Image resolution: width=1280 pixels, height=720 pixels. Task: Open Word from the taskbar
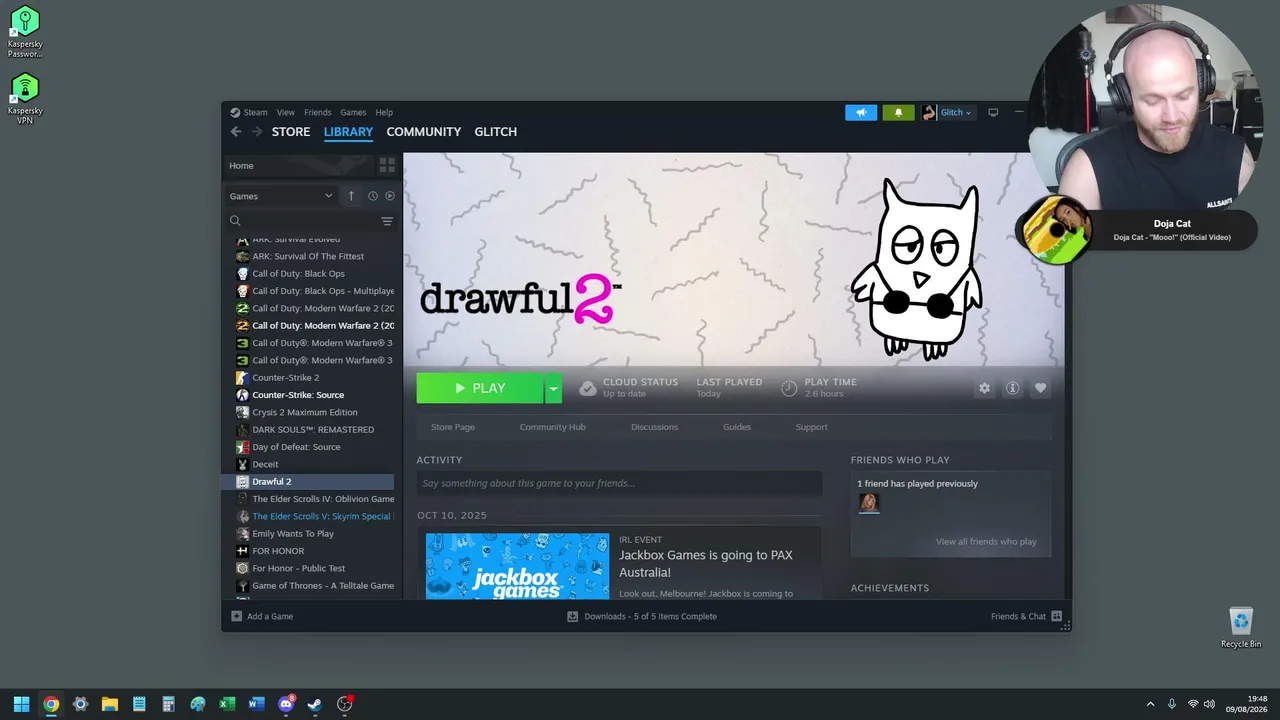[x=256, y=704]
